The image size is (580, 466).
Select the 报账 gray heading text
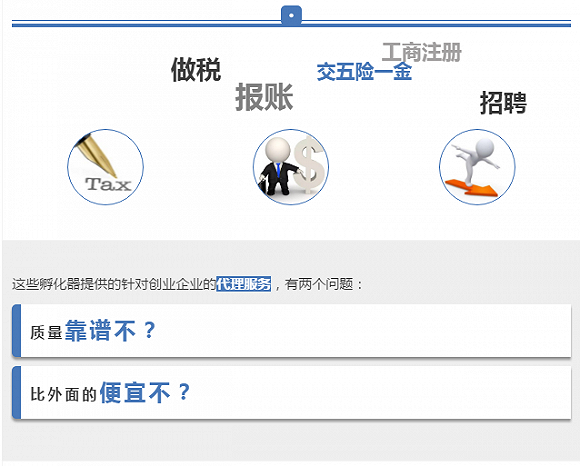(264, 97)
